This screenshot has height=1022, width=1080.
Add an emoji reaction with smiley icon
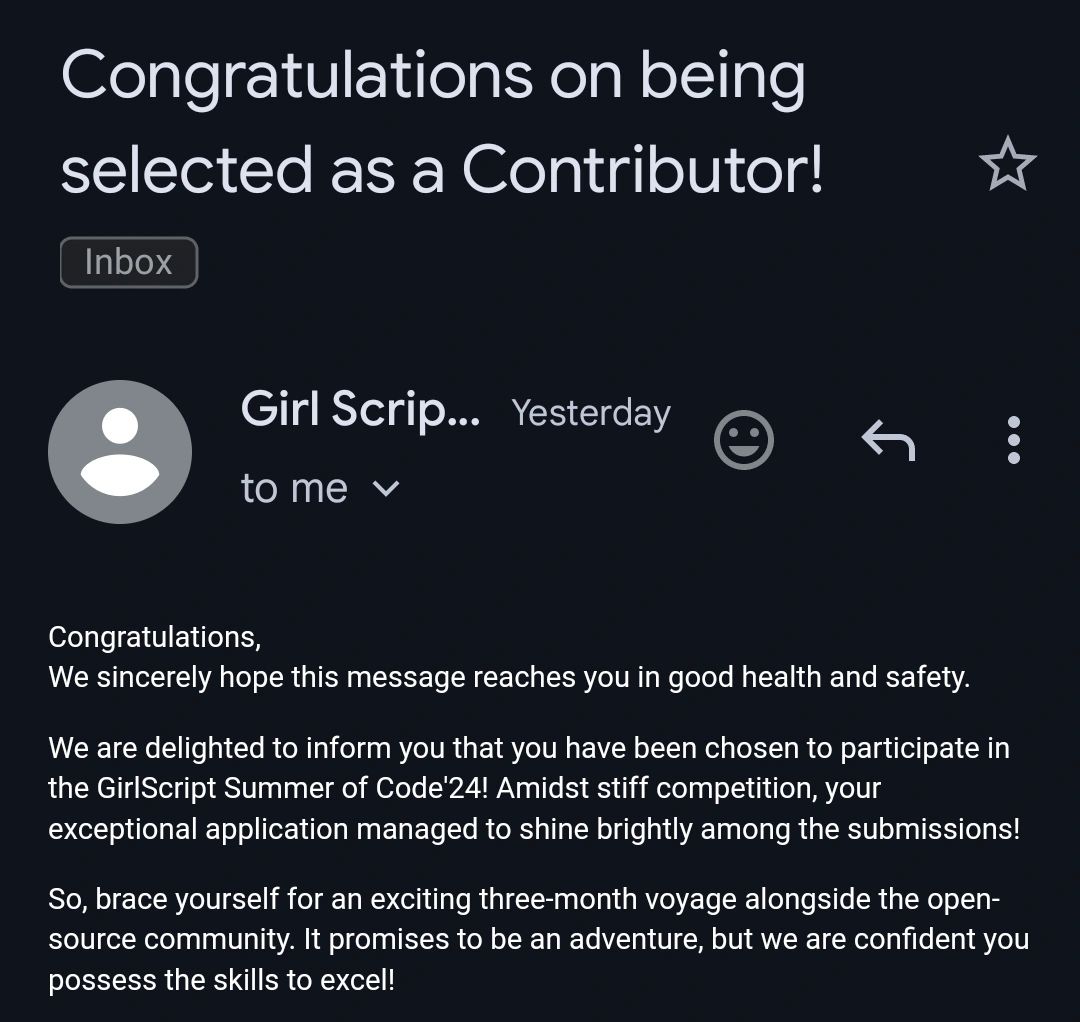[x=744, y=440]
